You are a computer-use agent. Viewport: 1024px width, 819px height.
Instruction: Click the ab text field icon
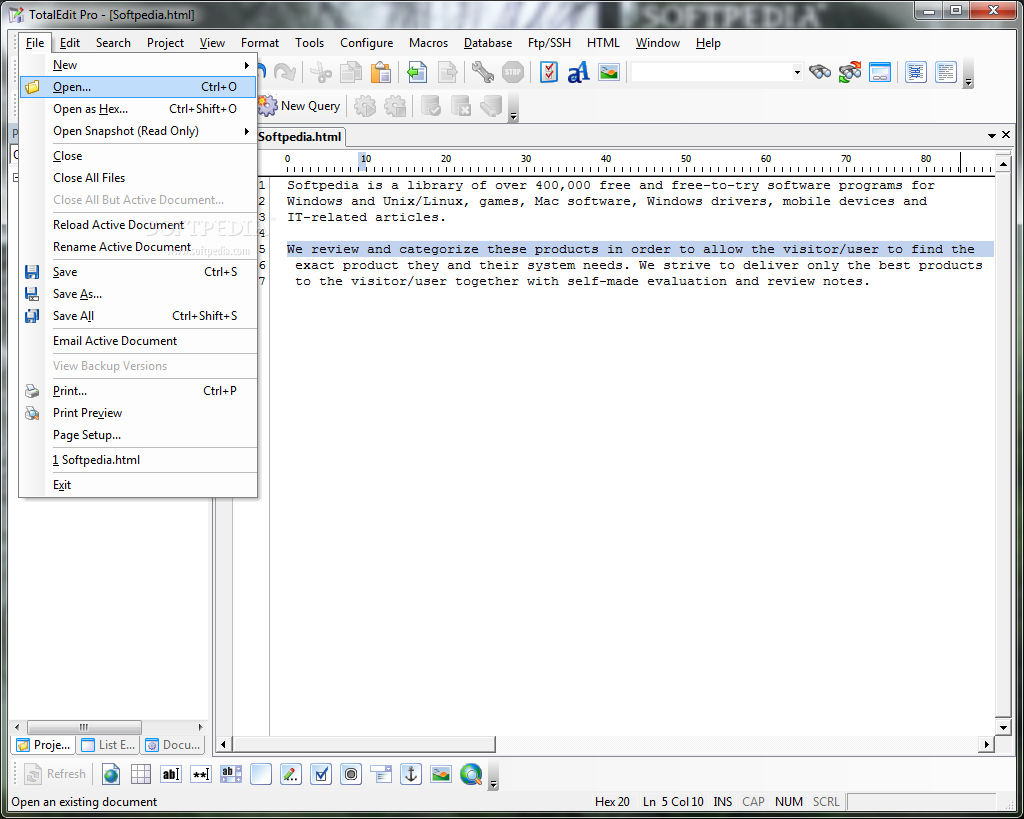click(x=170, y=774)
